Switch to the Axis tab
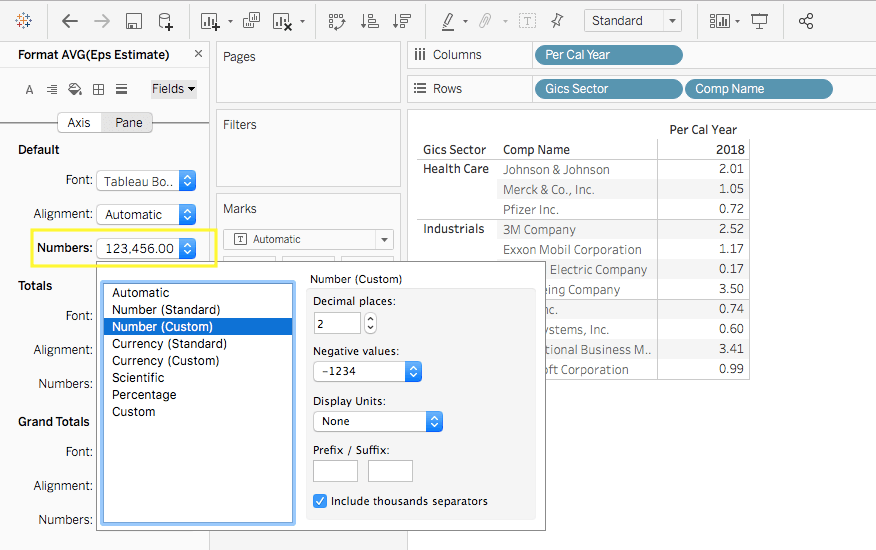 coord(79,122)
